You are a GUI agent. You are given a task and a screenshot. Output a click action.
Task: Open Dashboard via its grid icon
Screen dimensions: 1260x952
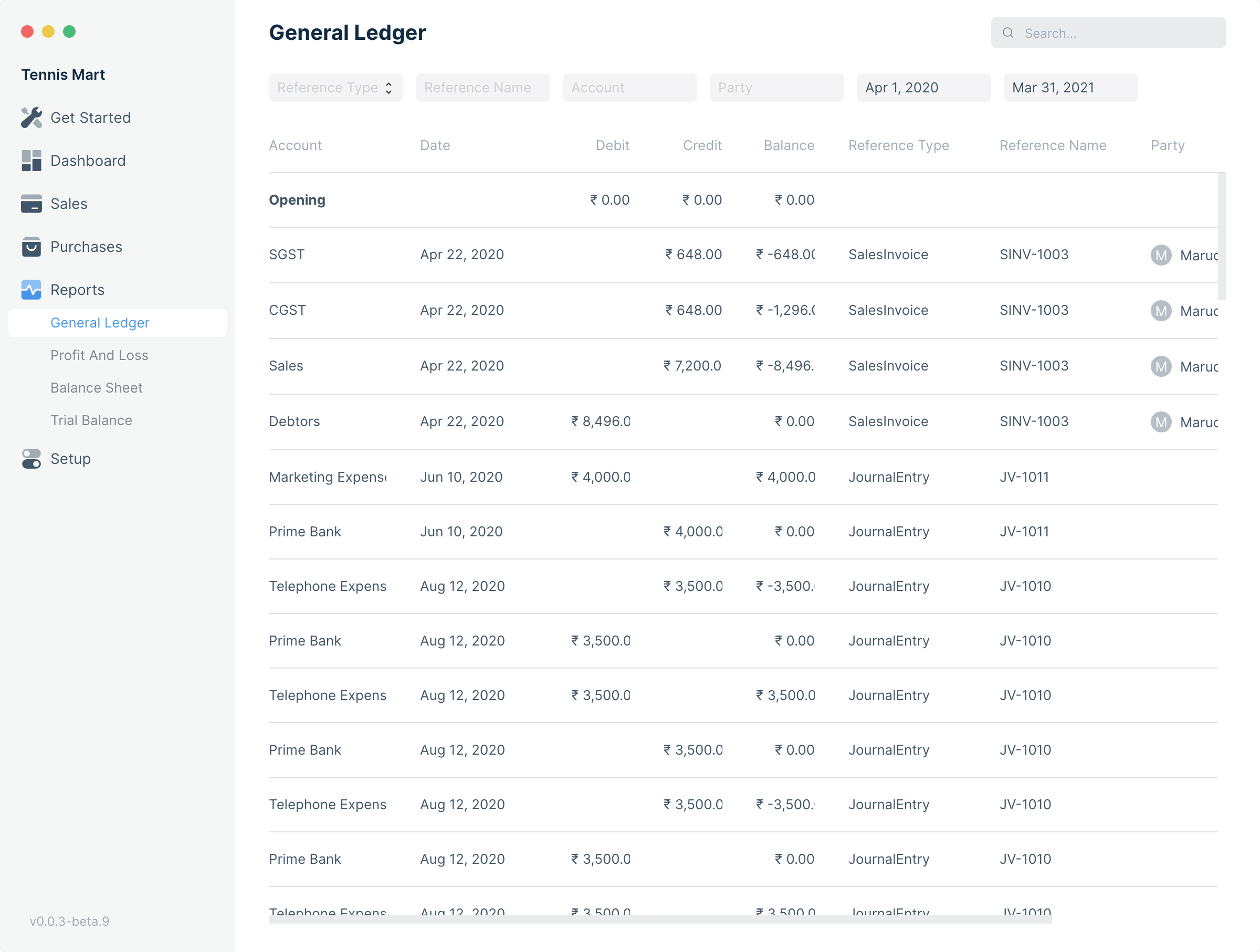pyautogui.click(x=31, y=161)
